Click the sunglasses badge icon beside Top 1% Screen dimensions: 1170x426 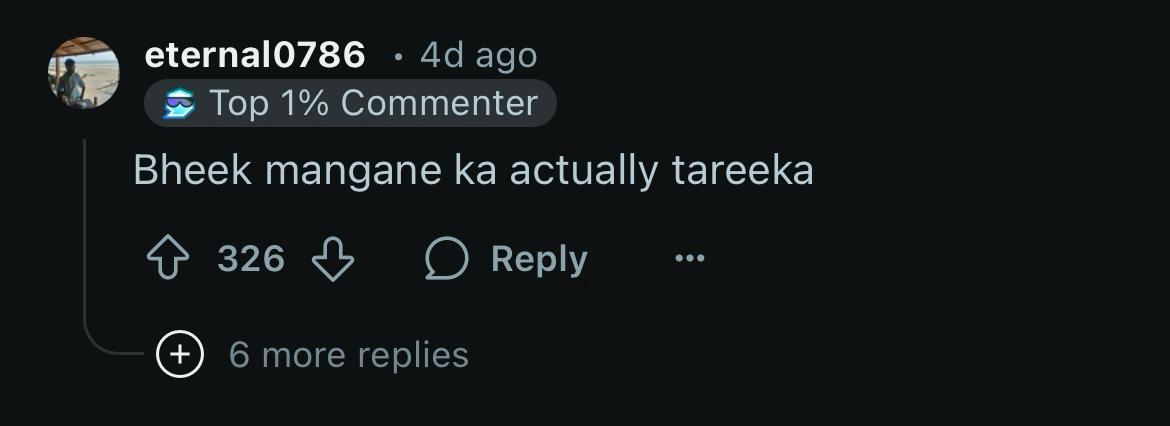(180, 104)
